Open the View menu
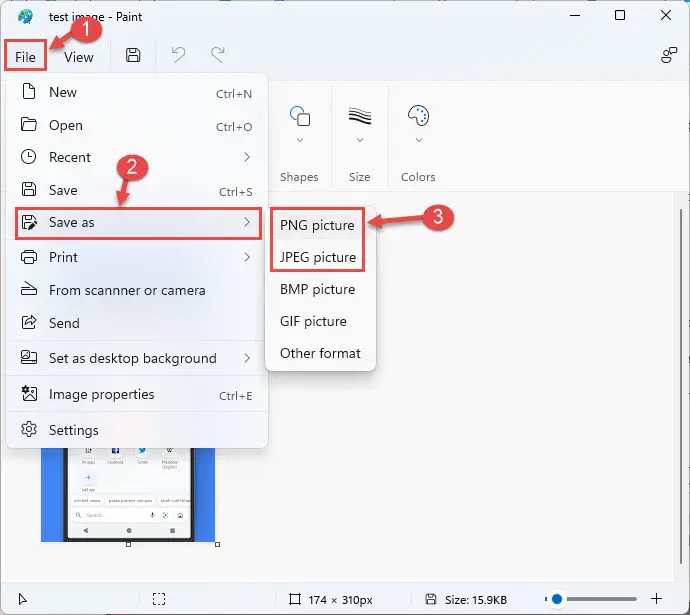Viewport: 690px width, 615px height. (x=79, y=57)
